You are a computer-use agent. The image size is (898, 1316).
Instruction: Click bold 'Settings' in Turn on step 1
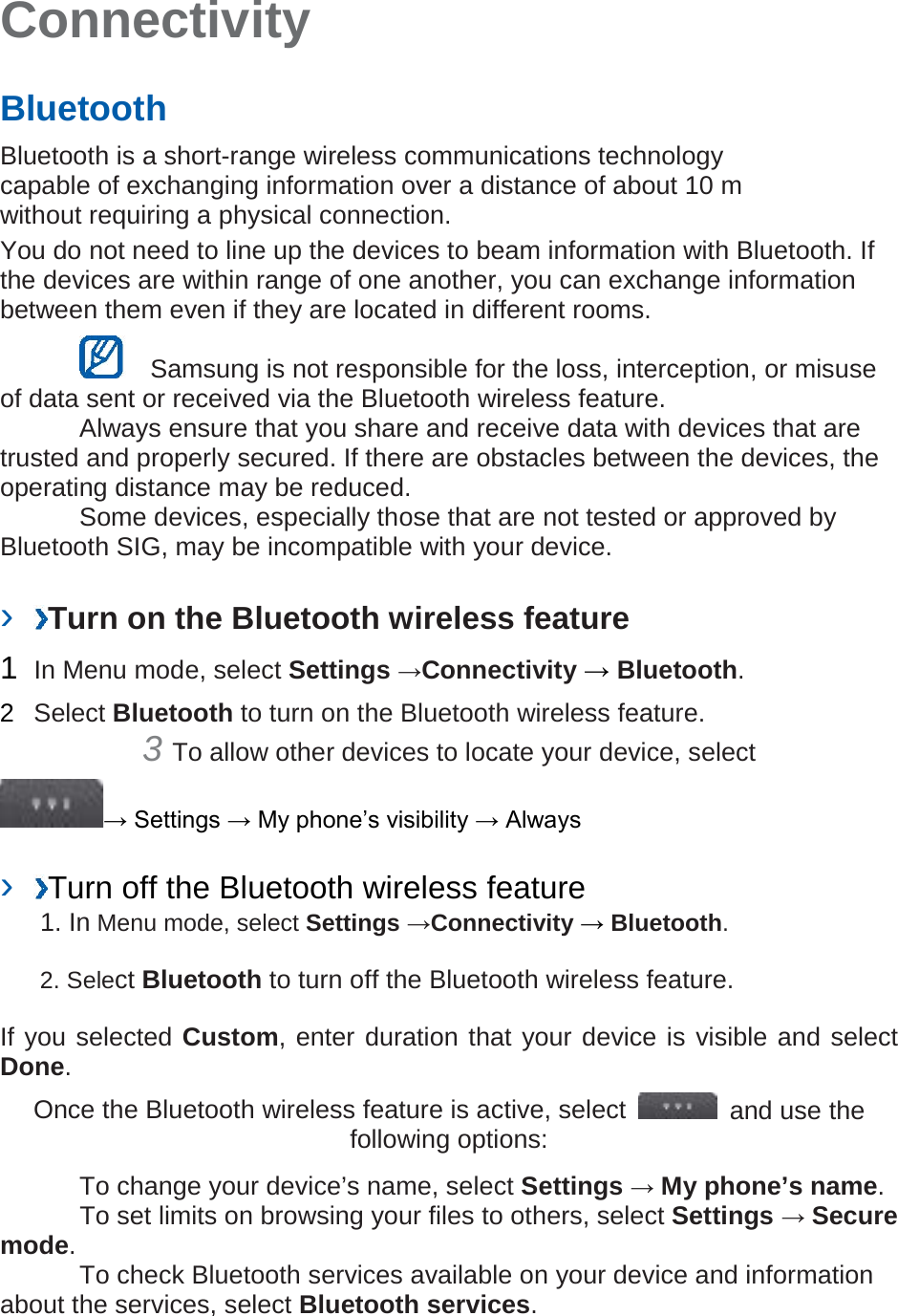tap(339, 670)
